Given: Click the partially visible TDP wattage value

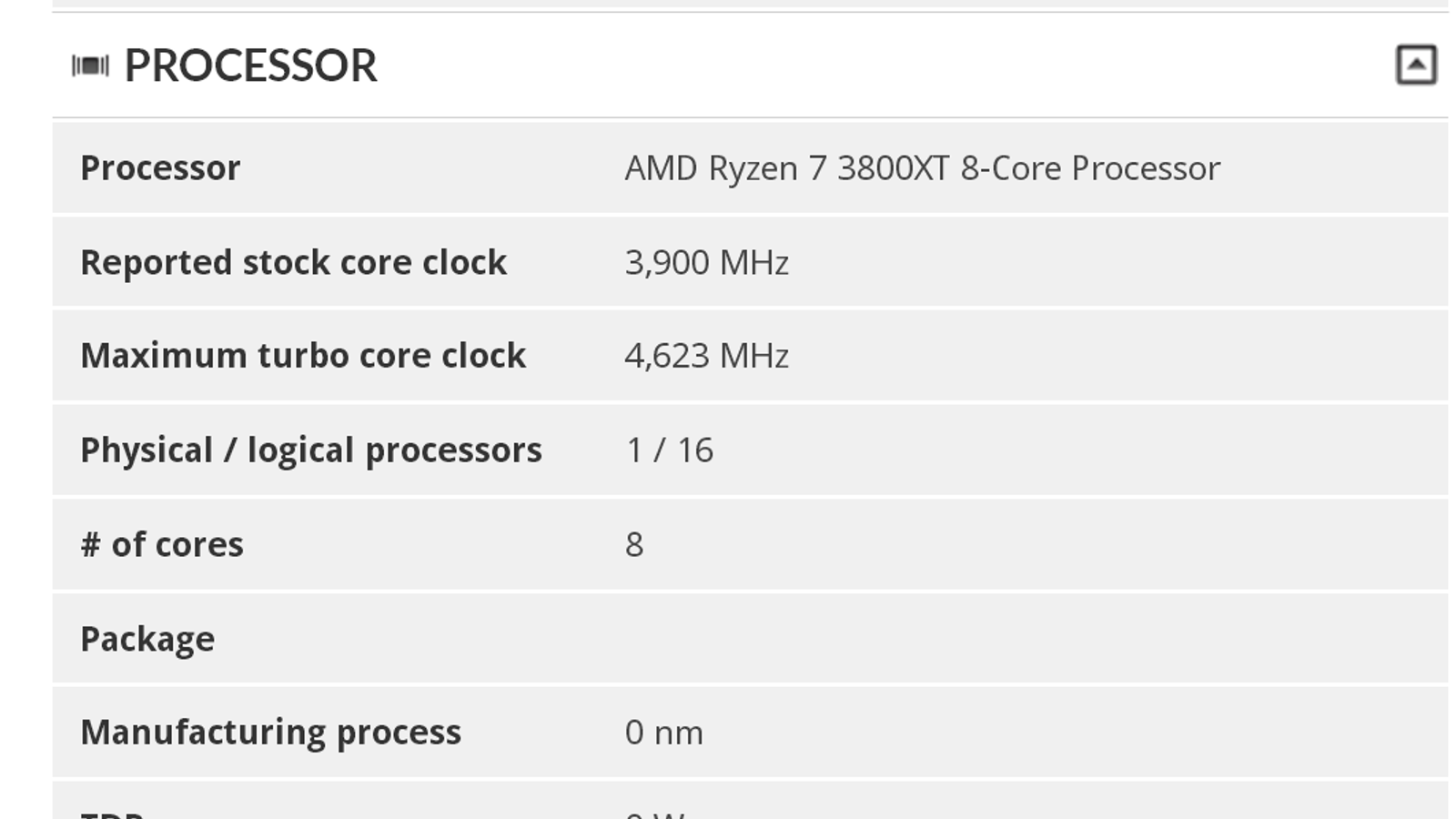Looking at the screenshot, I should [x=655, y=812].
